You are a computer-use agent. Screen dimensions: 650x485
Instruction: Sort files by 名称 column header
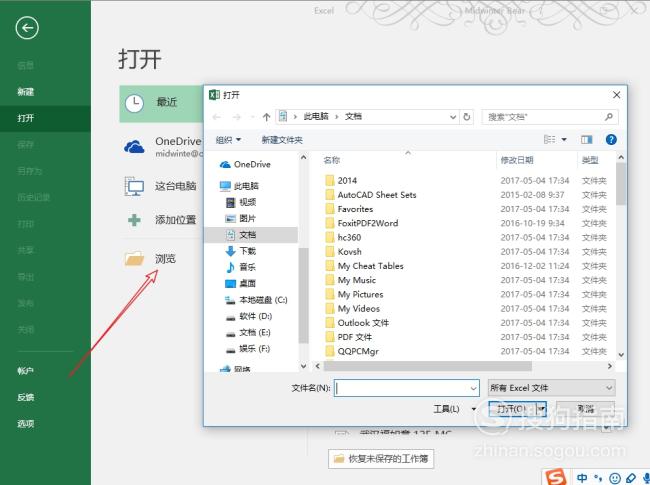coord(332,160)
